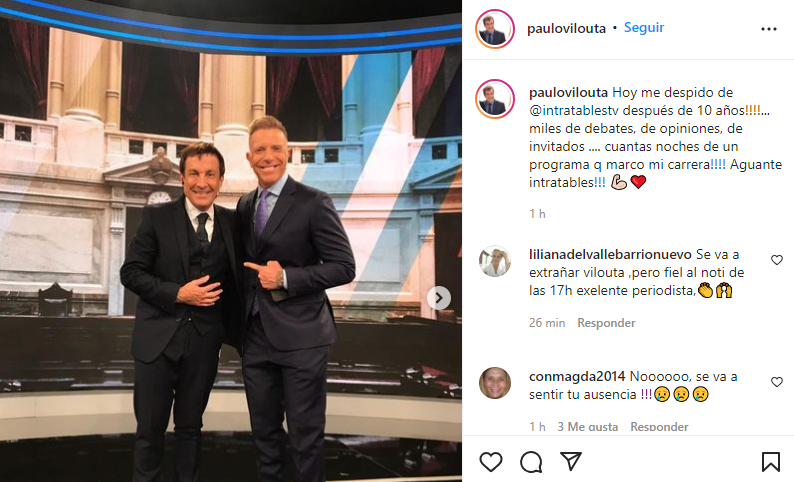Go to next photo in carousel
This screenshot has height=482, width=794.
[439, 298]
